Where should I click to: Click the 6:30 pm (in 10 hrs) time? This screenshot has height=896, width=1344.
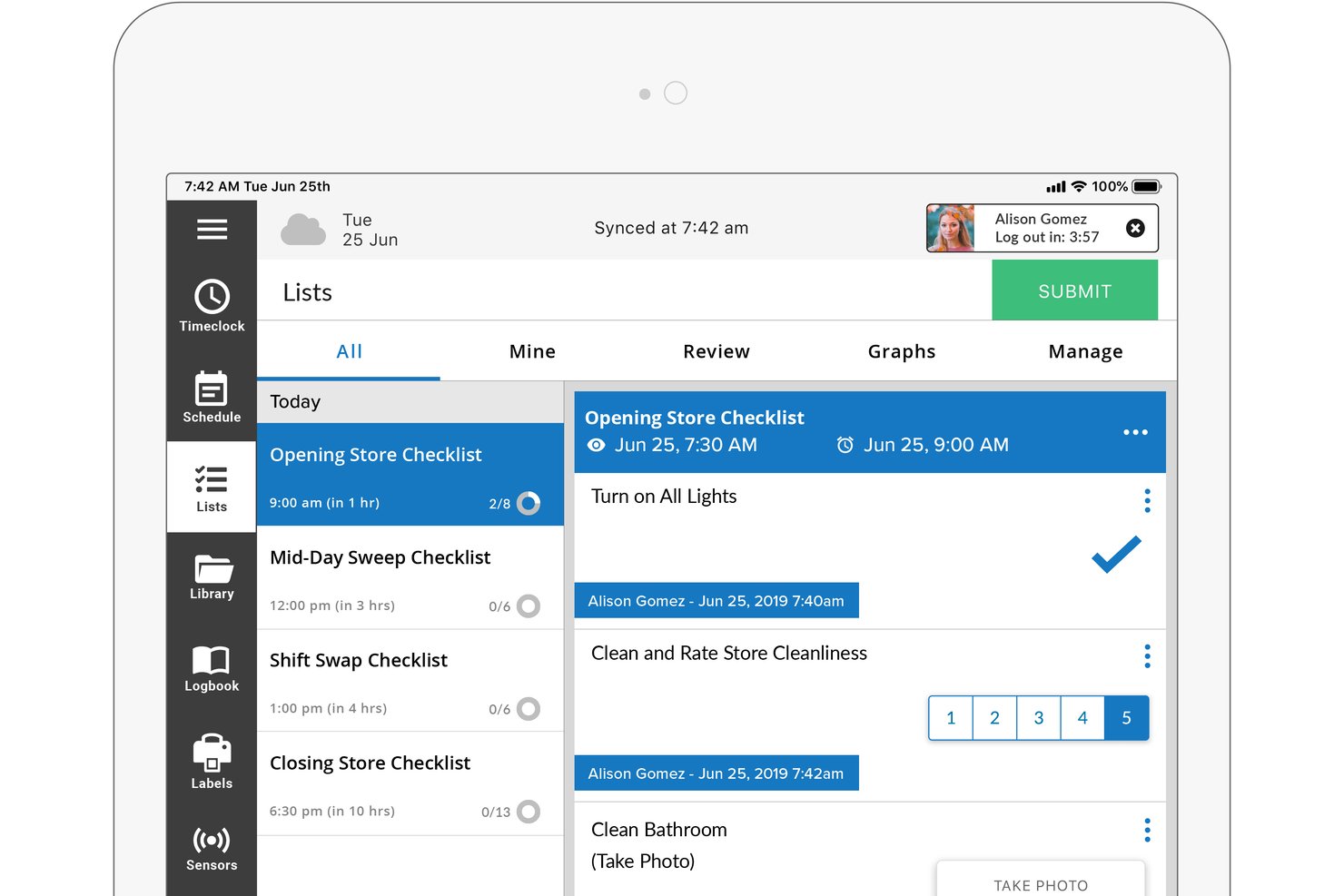pyautogui.click(x=332, y=811)
